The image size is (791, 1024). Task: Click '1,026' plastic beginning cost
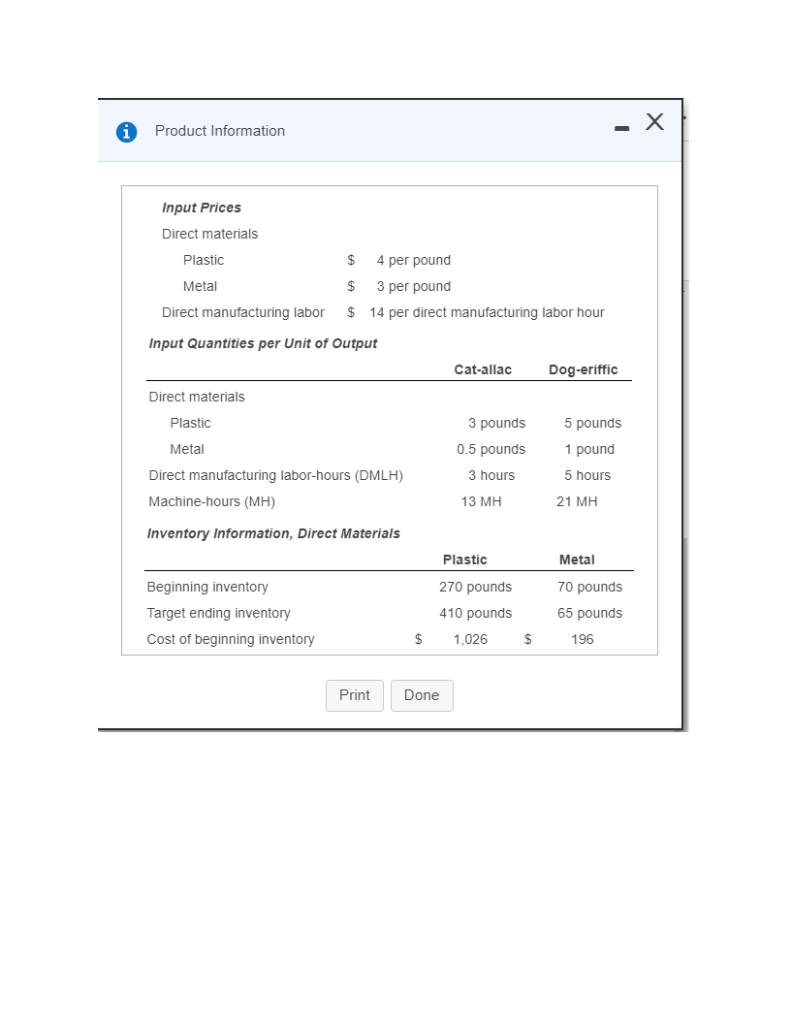pyautogui.click(x=470, y=639)
